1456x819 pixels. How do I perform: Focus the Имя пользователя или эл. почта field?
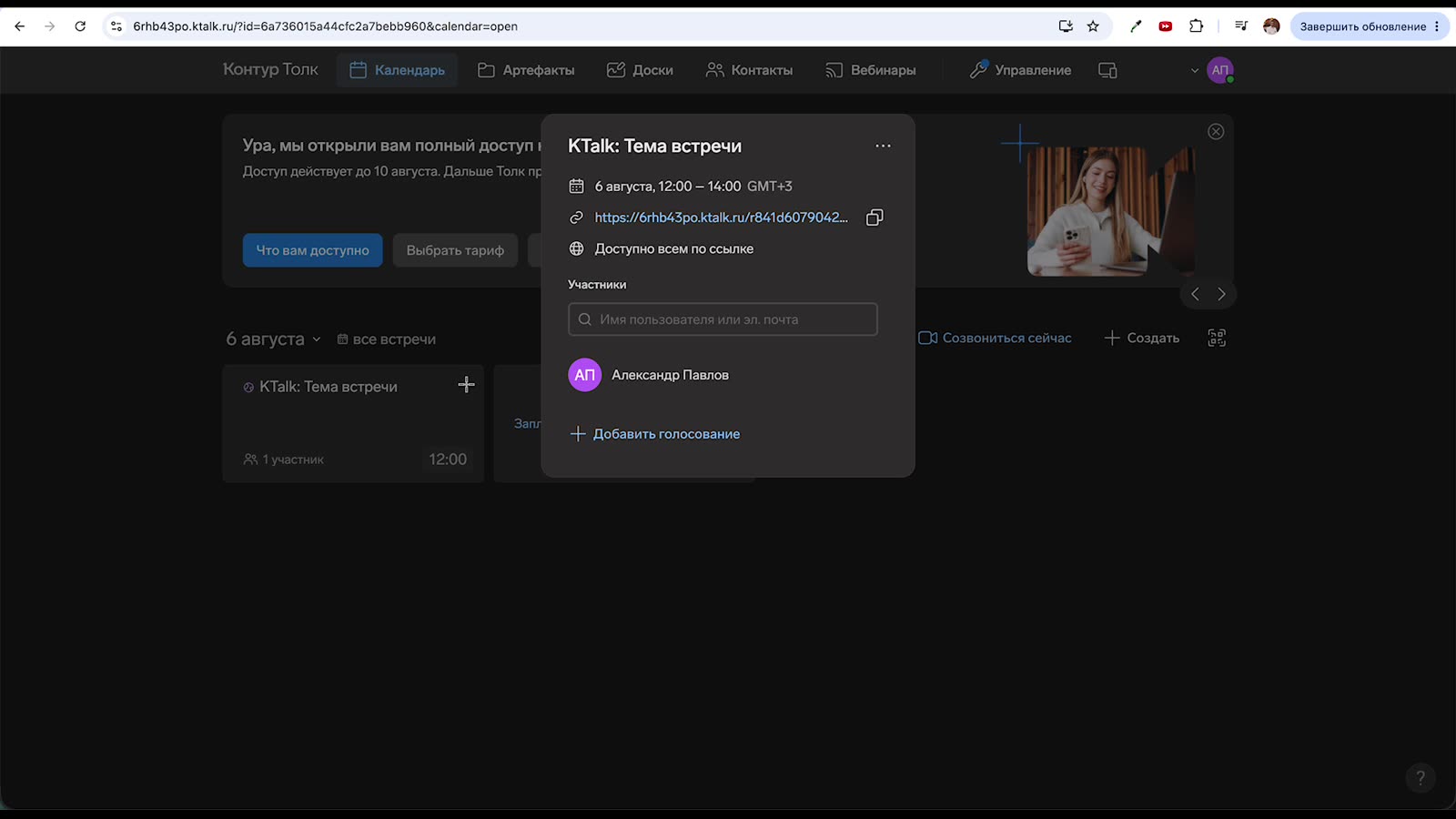tap(723, 319)
